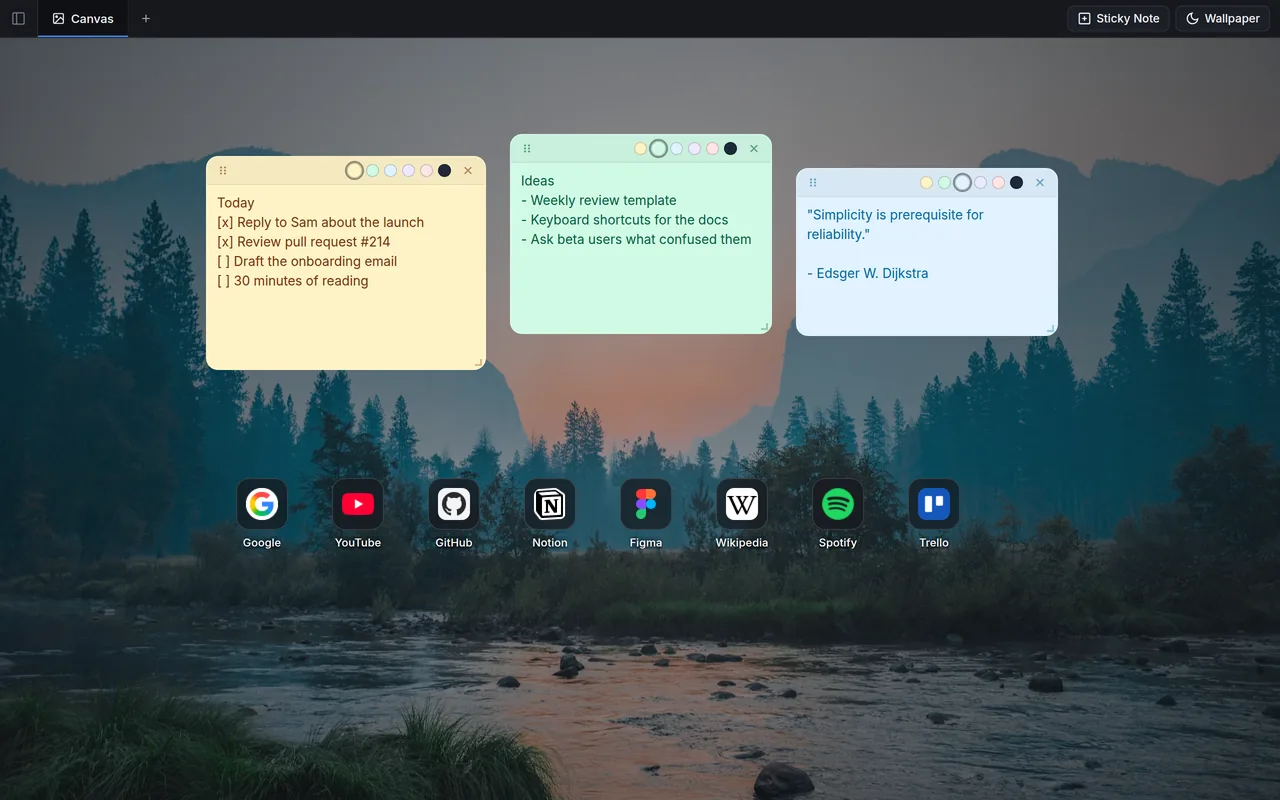Screen dimensions: 1280x800
Task: Grab the drag handle on the Today note
Action: [x=223, y=171]
